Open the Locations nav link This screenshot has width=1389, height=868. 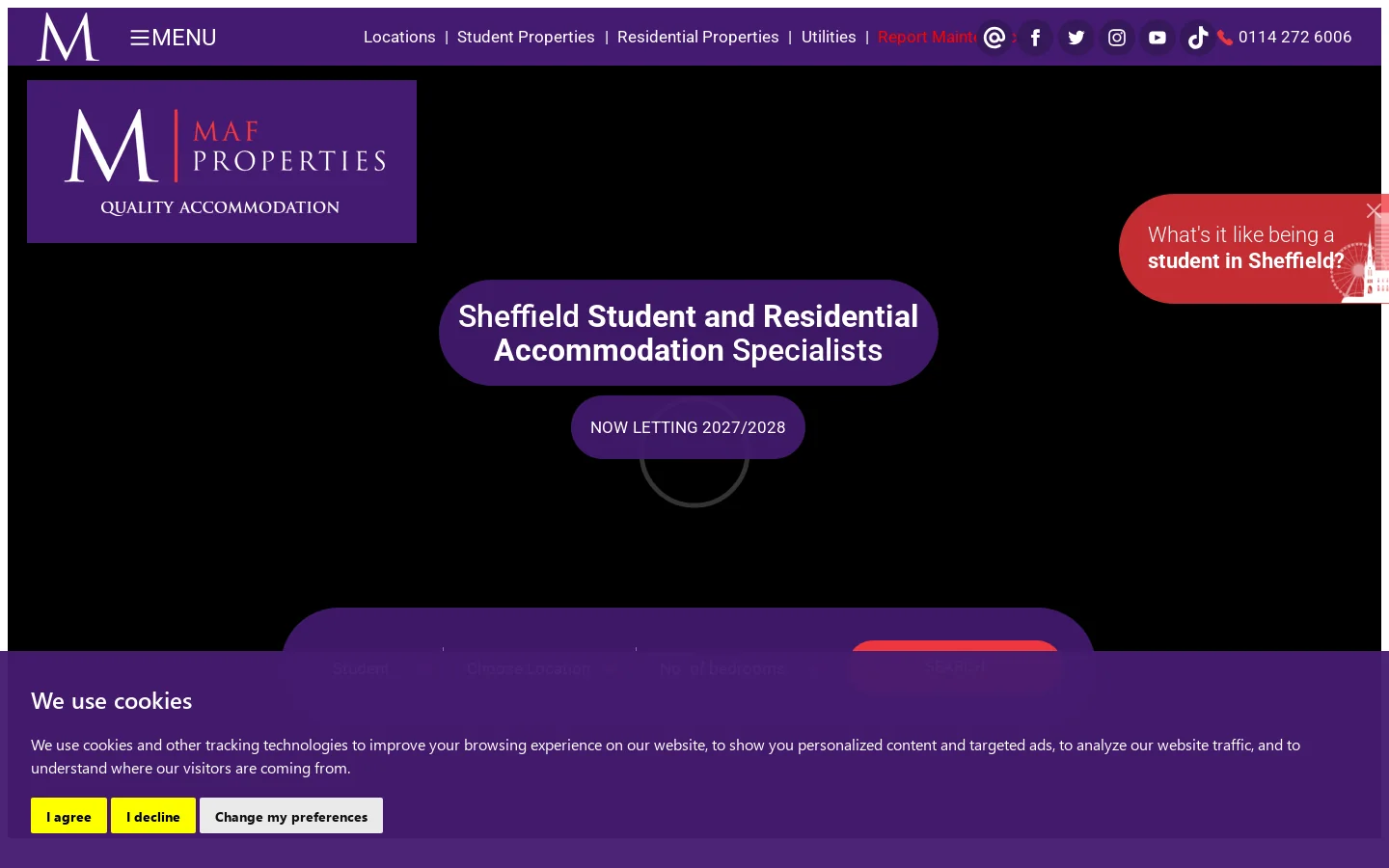tap(399, 37)
